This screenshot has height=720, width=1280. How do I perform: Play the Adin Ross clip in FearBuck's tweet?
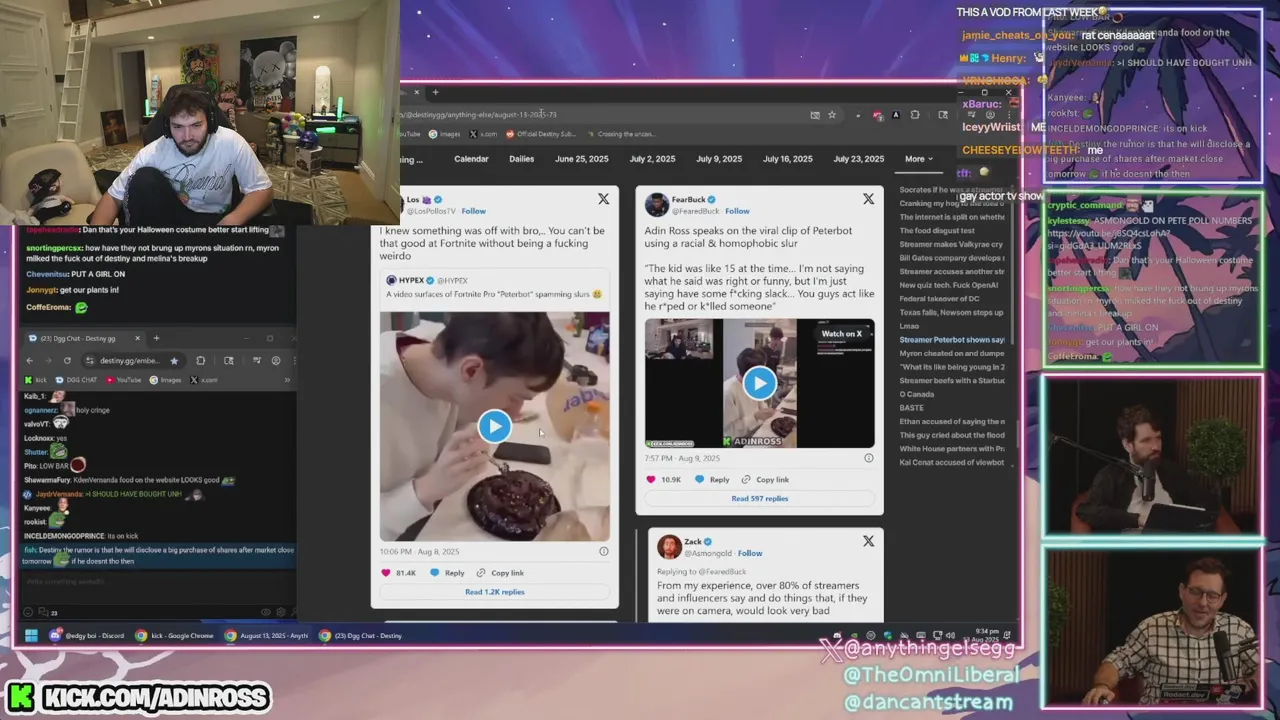tap(759, 383)
